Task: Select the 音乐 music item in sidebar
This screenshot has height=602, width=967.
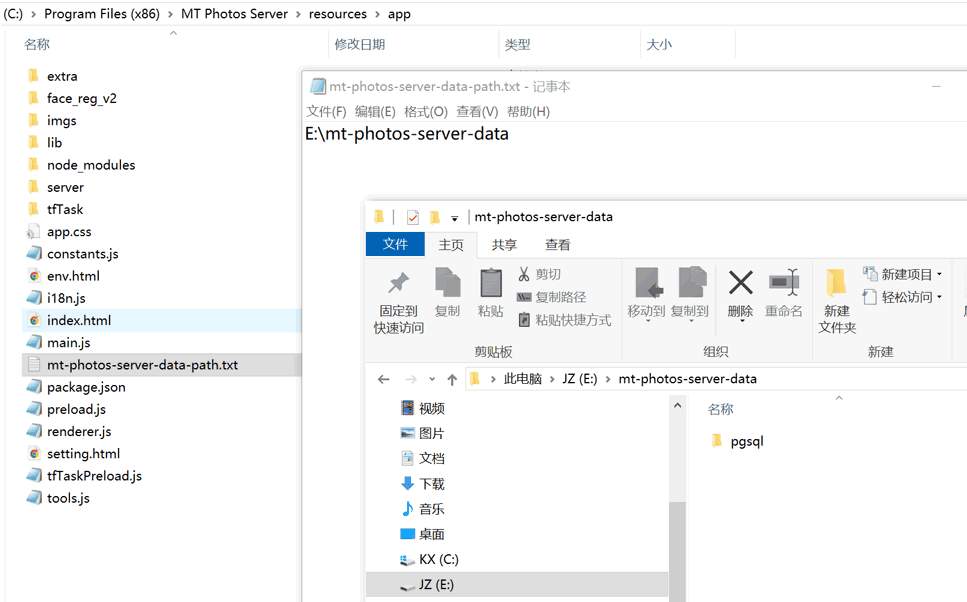Action: click(431, 509)
